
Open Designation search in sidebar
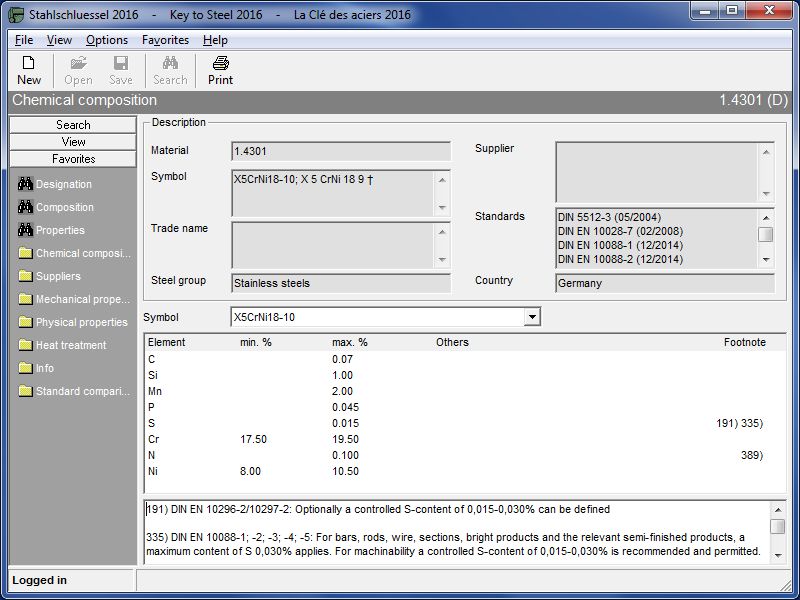pyautogui.click(x=63, y=184)
